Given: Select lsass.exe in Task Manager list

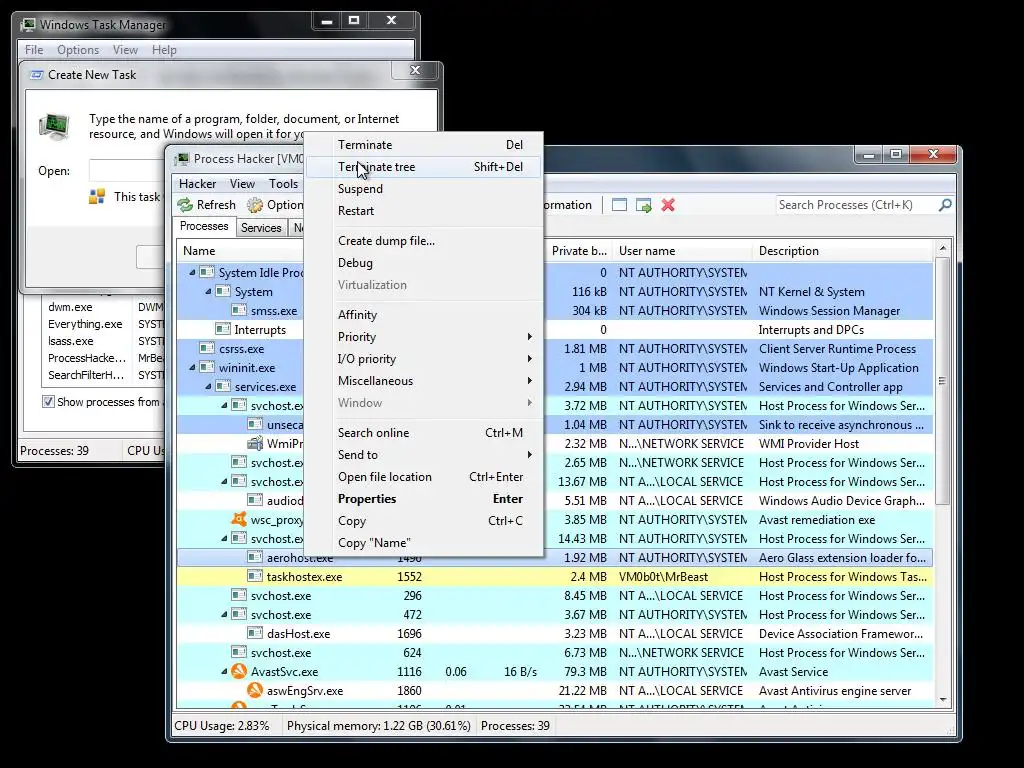Looking at the screenshot, I should [x=71, y=341].
